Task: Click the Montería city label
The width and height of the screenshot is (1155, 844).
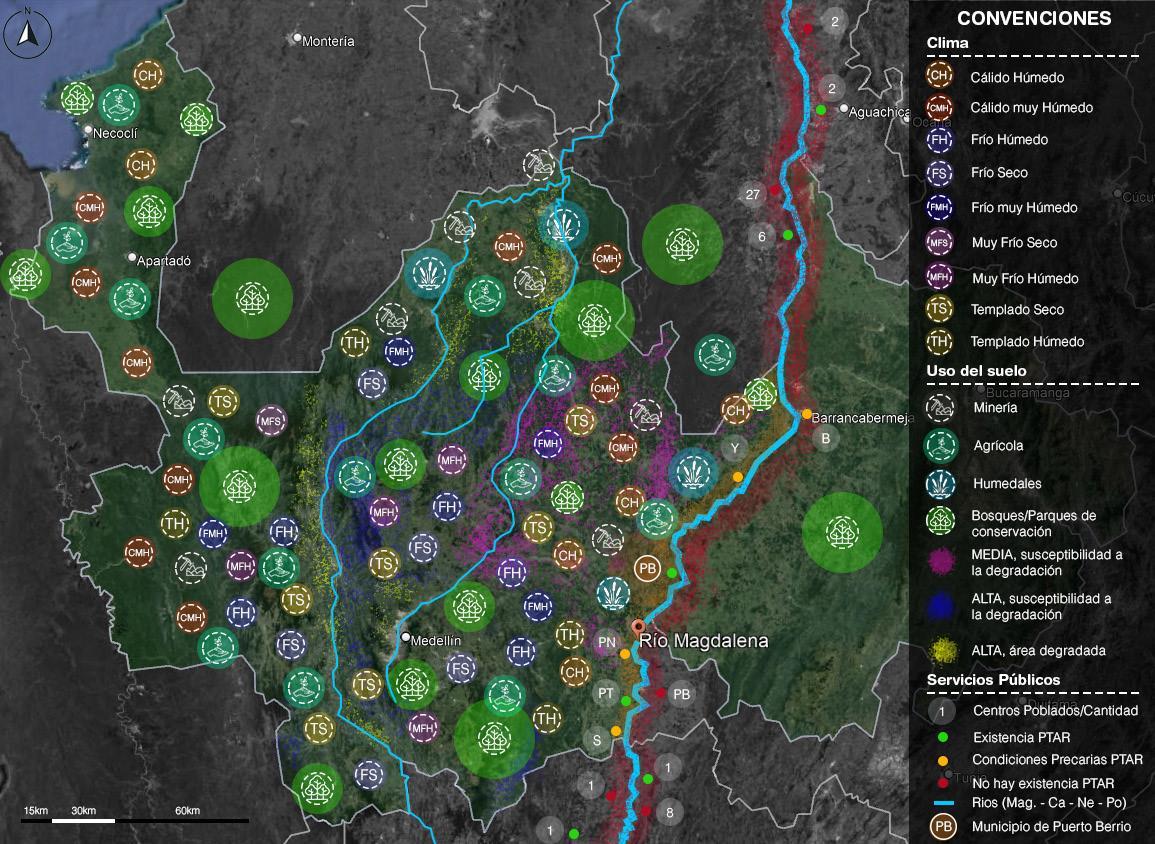Action: click(328, 41)
